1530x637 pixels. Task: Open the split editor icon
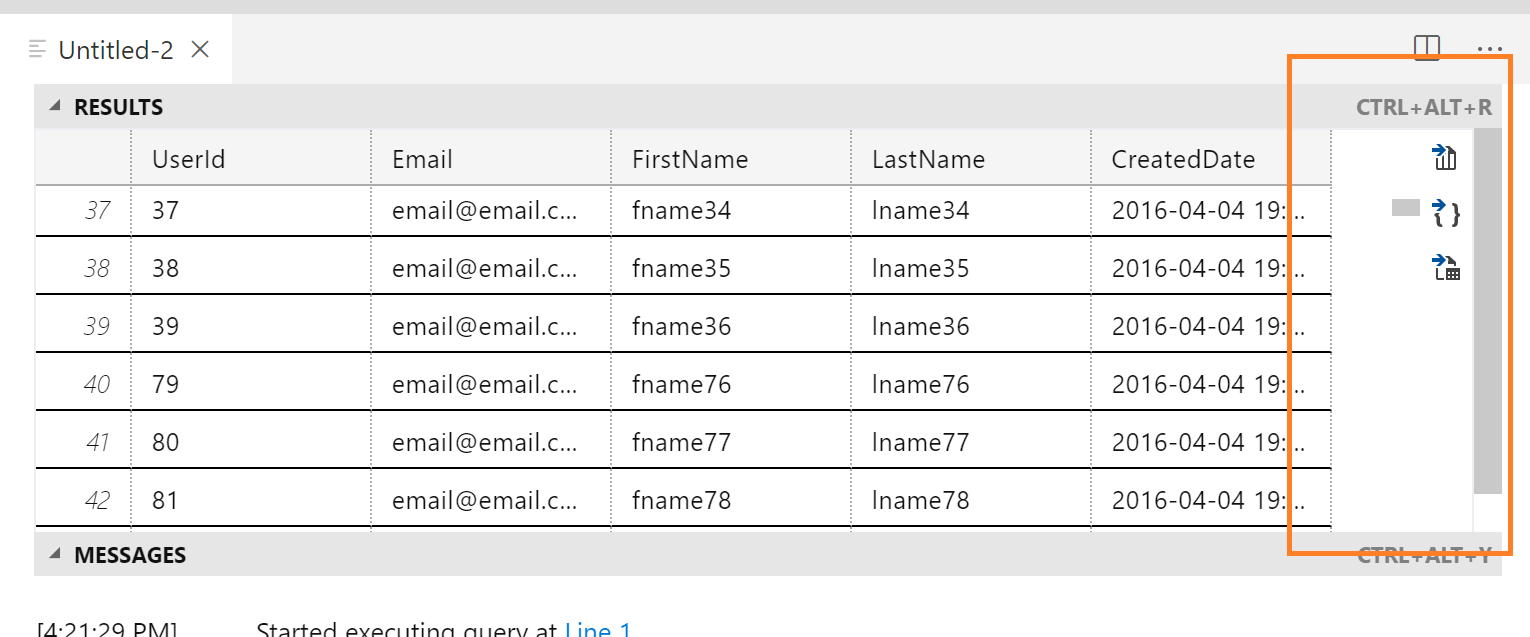(x=1426, y=47)
